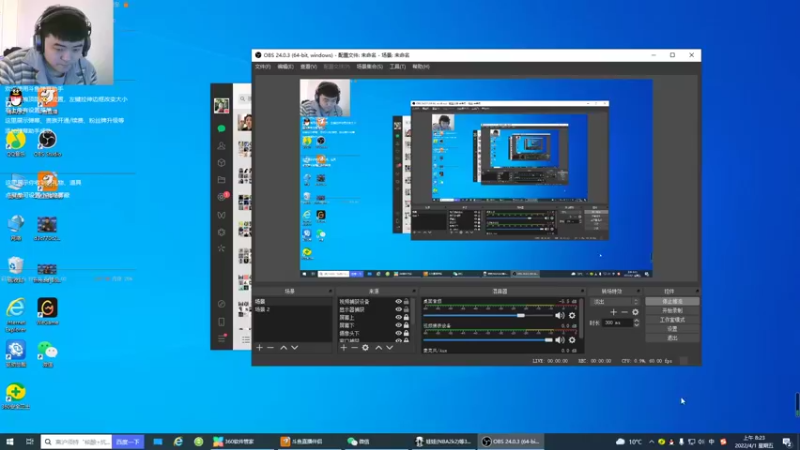800x450 pixels.
Task: Undock the 控件 panel via header icon
Action: [x=697, y=291]
